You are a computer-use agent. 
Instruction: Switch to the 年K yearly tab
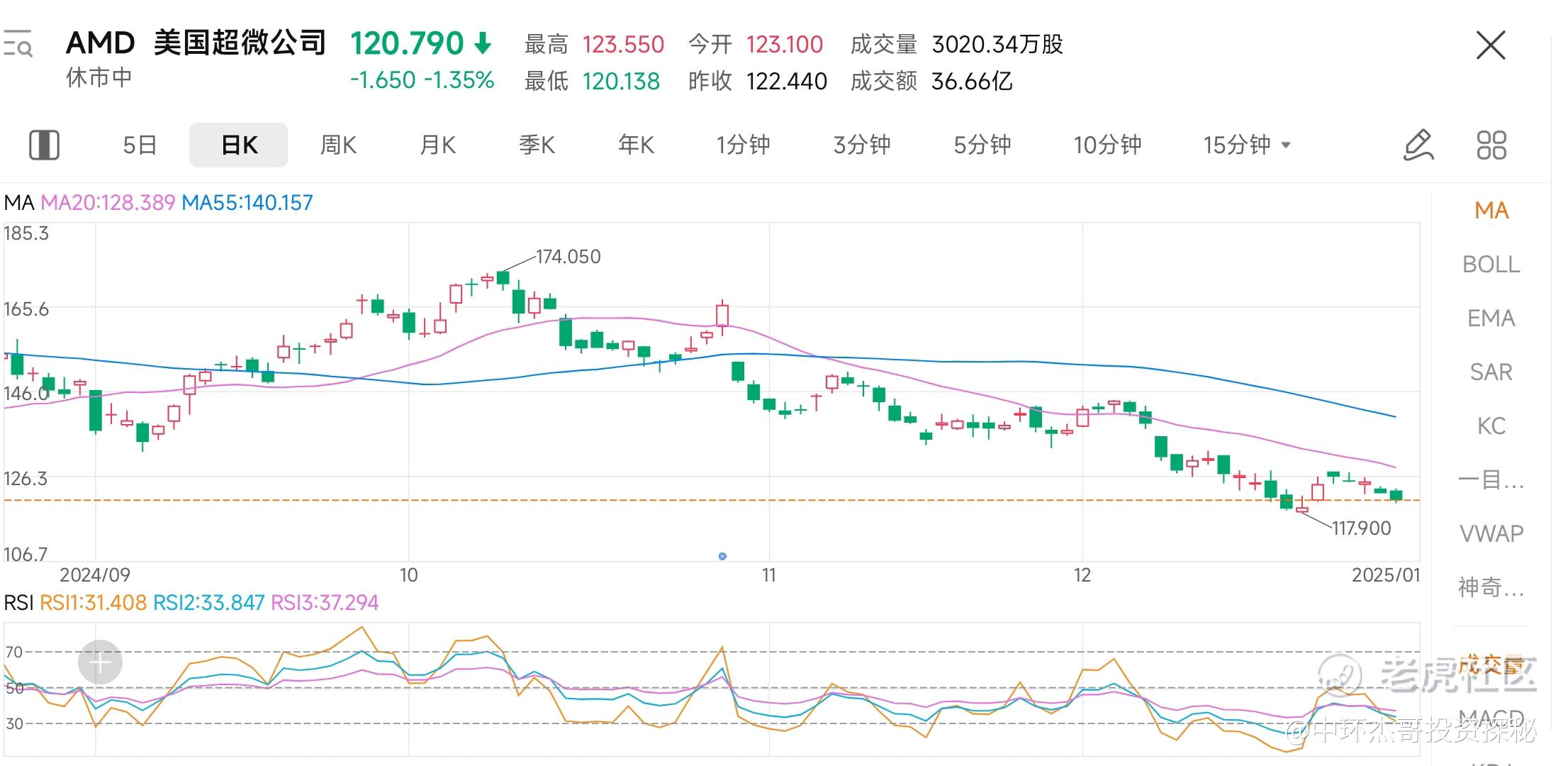[636, 145]
